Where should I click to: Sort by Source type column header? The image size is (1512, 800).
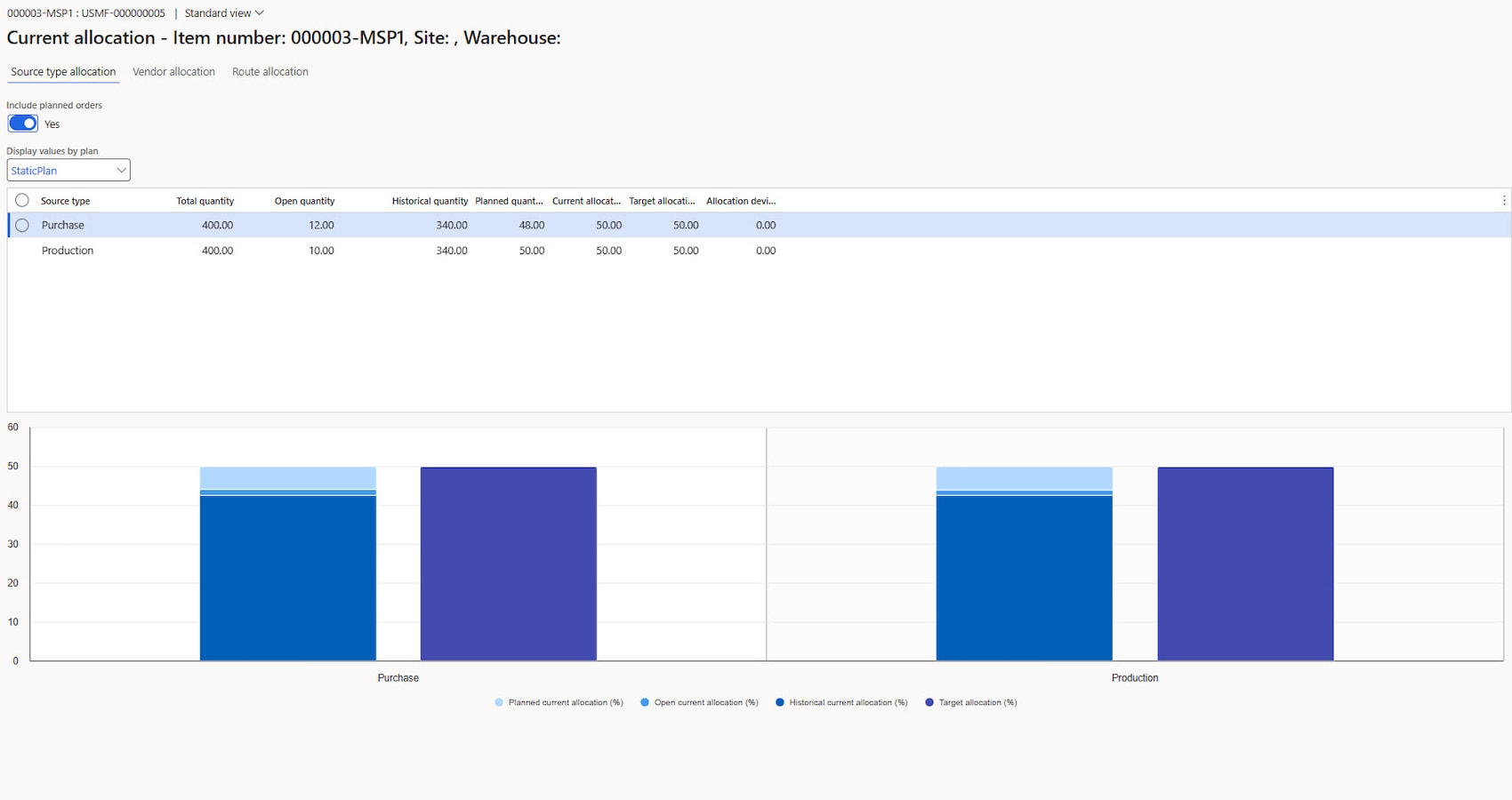pyautogui.click(x=65, y=201)
